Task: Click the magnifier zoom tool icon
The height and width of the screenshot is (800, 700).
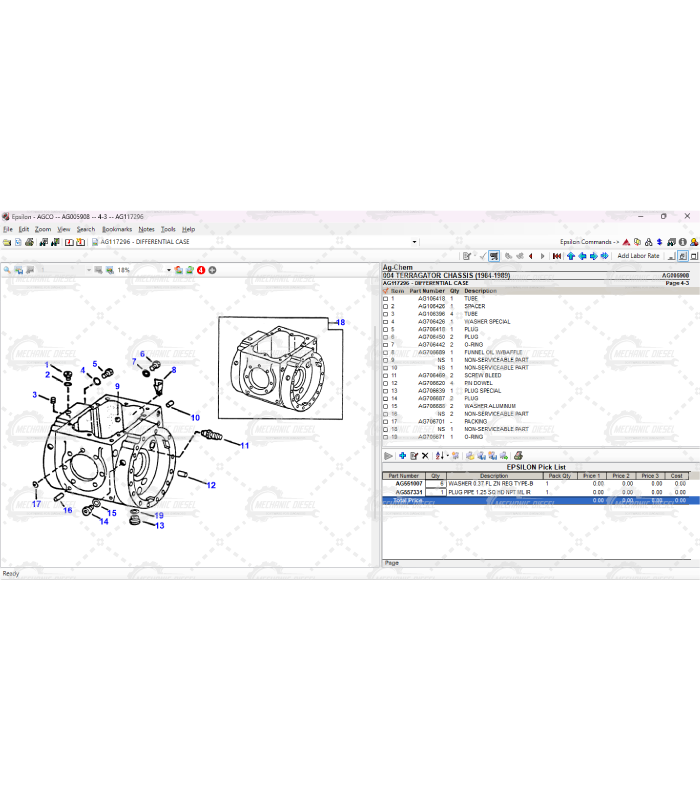Action: [7, 270]
